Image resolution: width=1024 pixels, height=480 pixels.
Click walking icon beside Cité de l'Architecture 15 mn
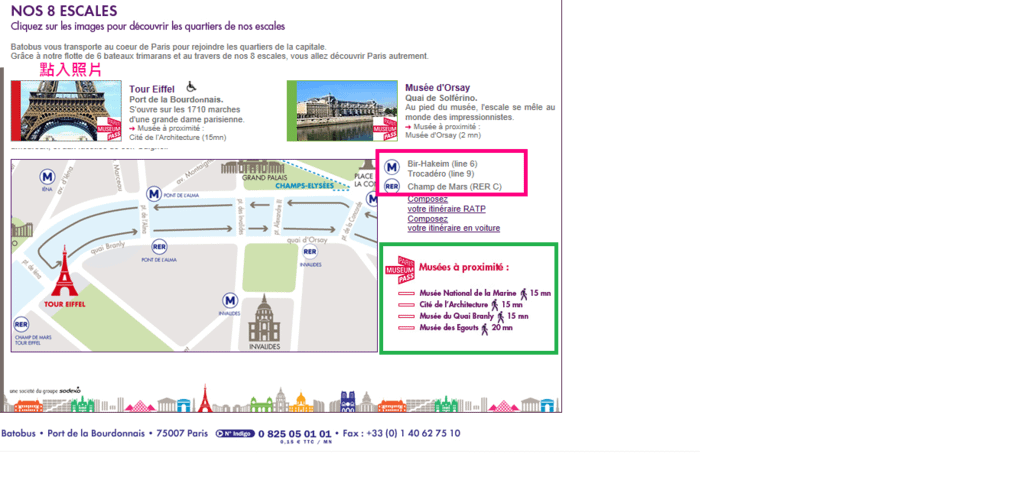tap(495, 305)
